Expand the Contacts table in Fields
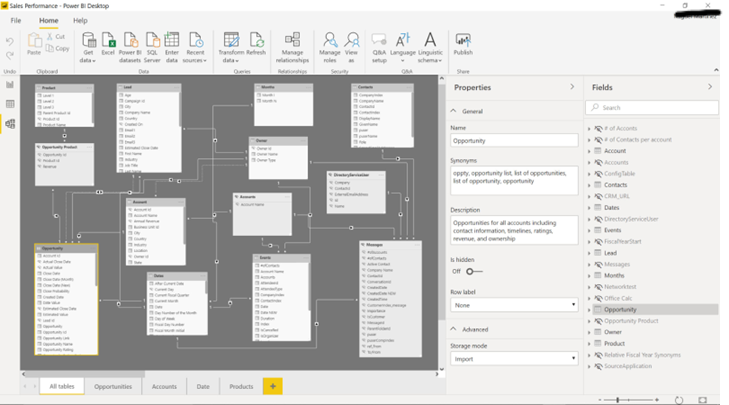The image size is (729, 405). coord(589,185)
